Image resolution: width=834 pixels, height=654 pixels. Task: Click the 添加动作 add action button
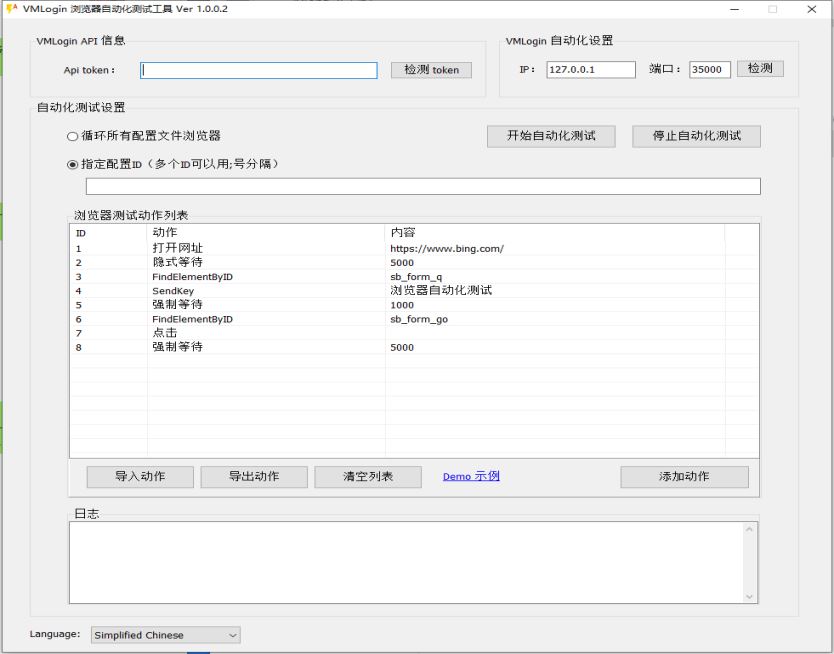(684, 477)
